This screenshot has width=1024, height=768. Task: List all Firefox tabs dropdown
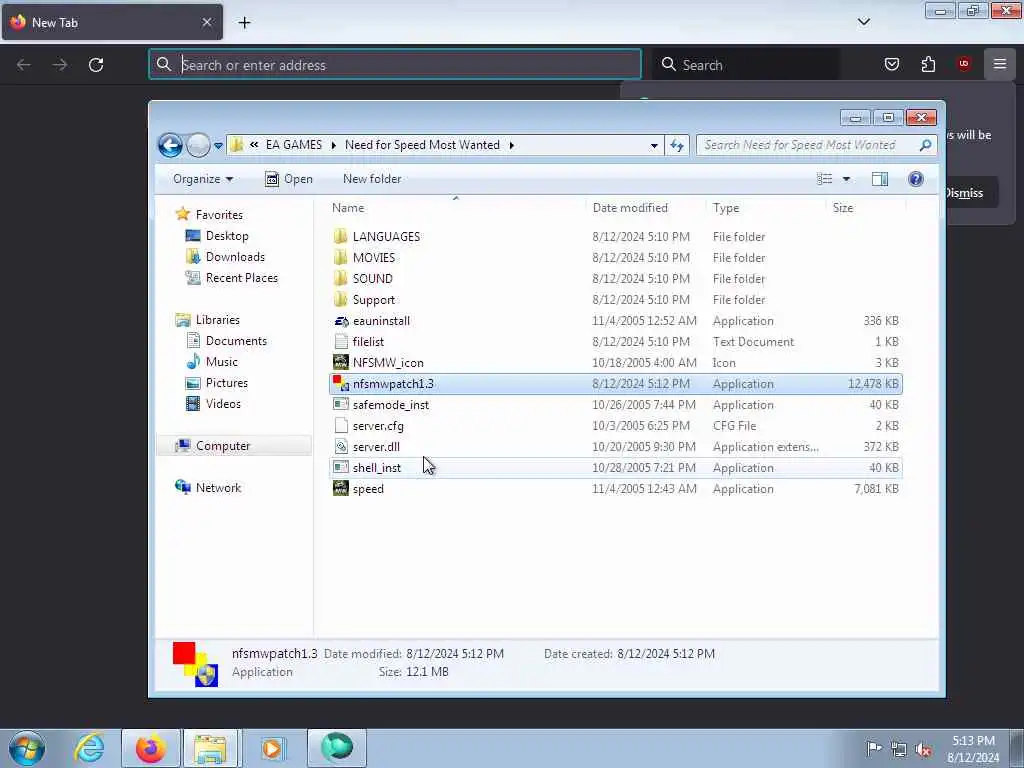click(863, 22)
